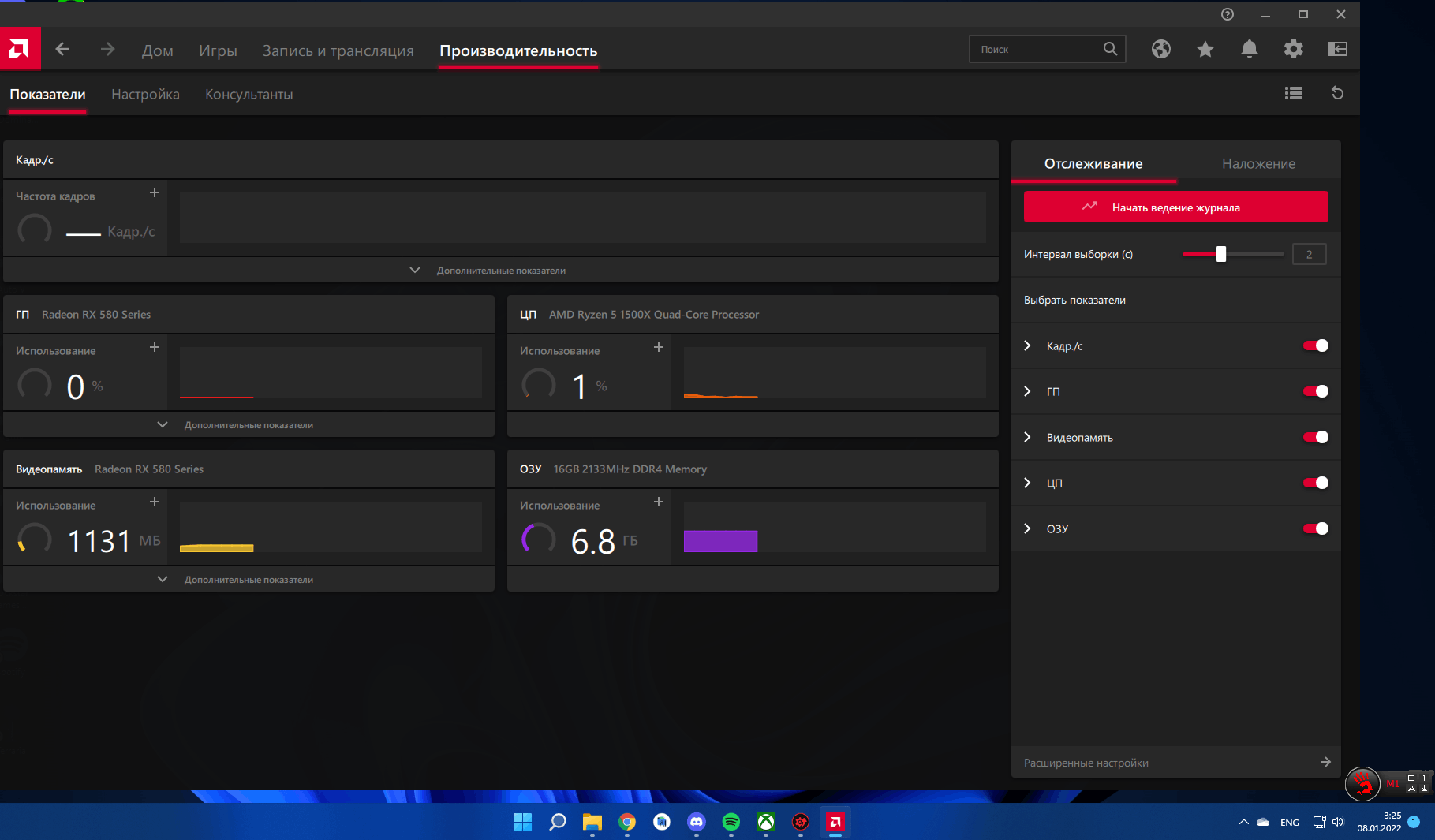Add CPU usage metric with plus
This screenshot has height=840, width=1435.
point(659,347)
